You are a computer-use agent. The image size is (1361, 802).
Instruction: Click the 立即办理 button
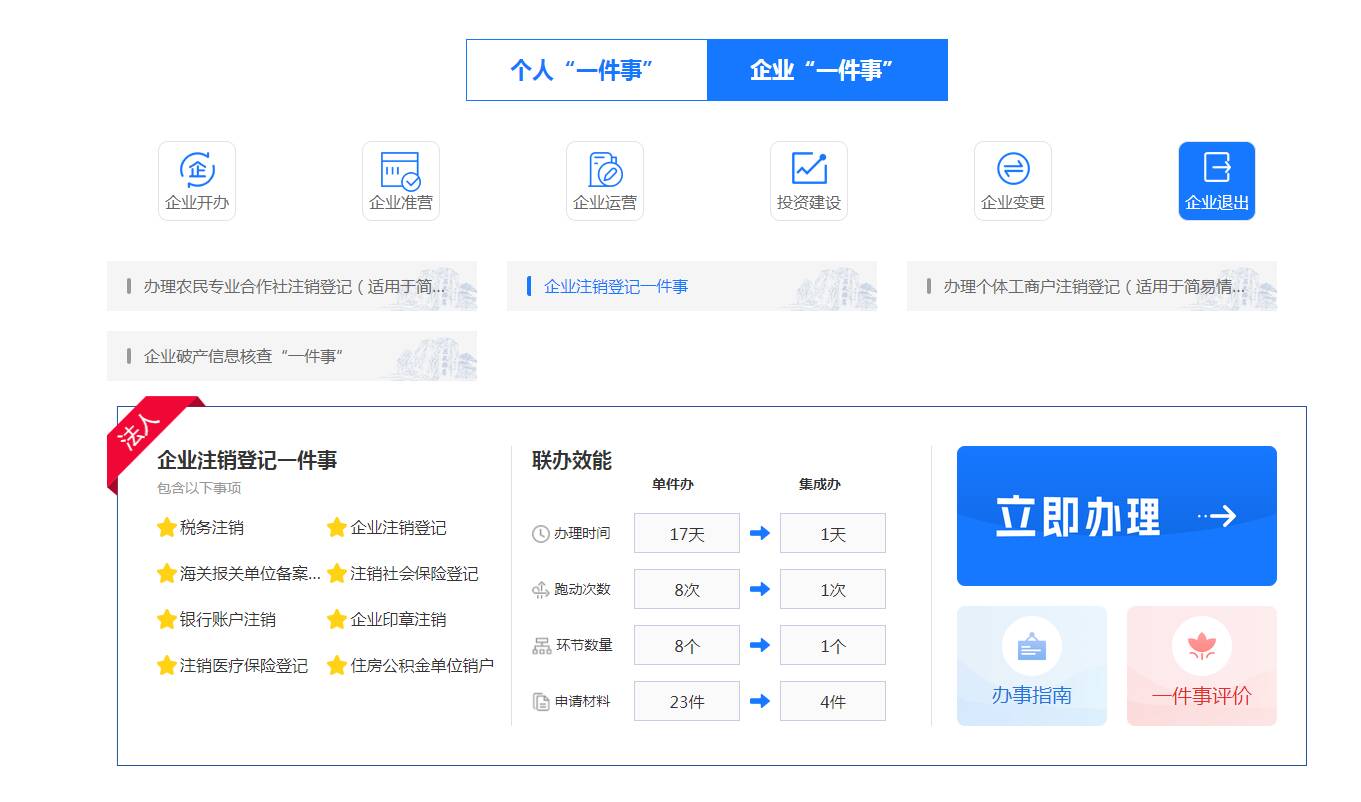[1117, 516]
